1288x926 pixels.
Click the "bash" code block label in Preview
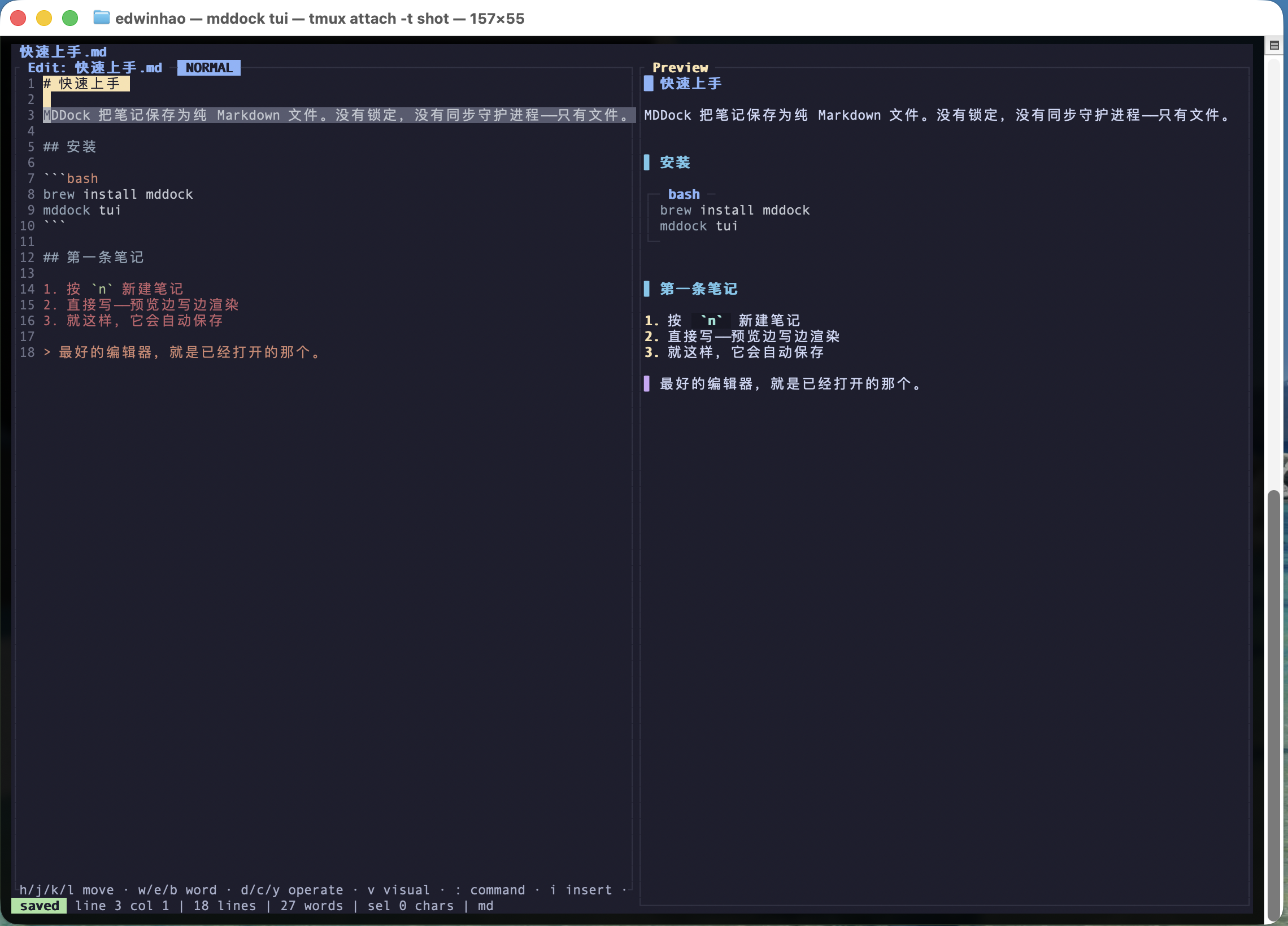684,194
